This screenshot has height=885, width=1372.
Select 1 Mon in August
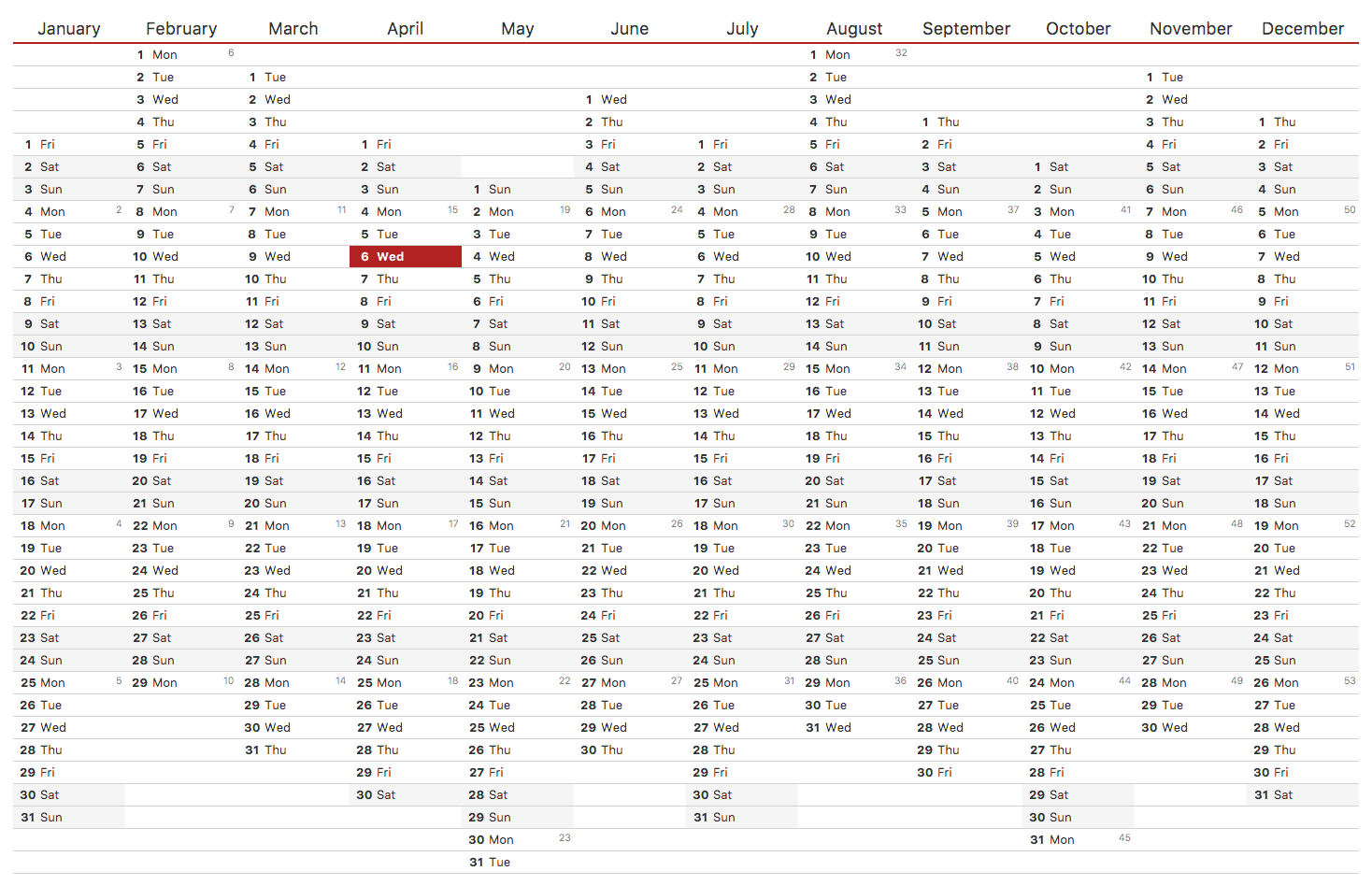click(x=854, y=54)
